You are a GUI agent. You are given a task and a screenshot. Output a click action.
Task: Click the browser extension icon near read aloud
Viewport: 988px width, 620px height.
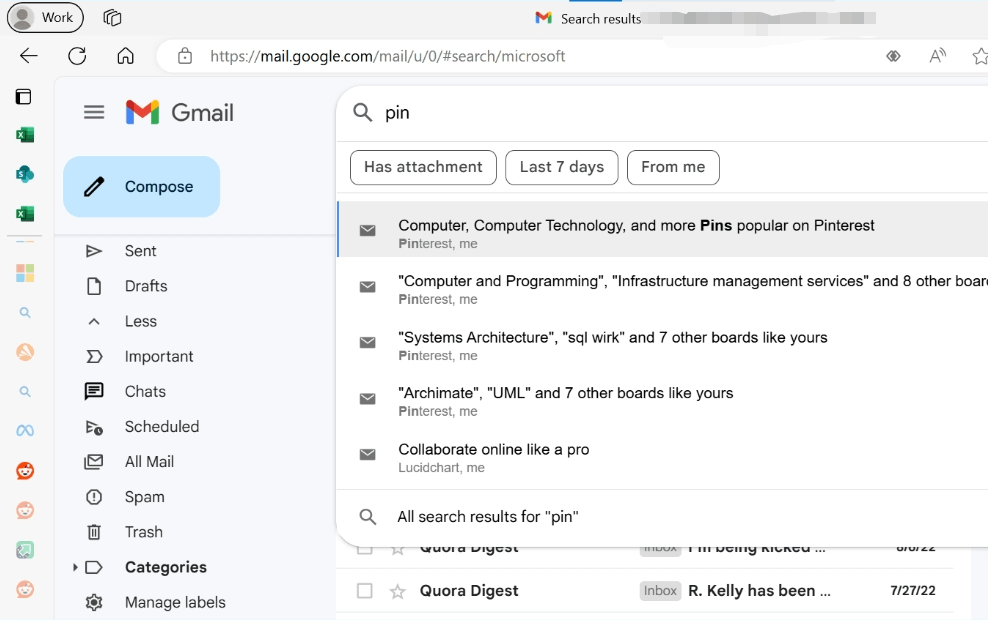(893, 56)
